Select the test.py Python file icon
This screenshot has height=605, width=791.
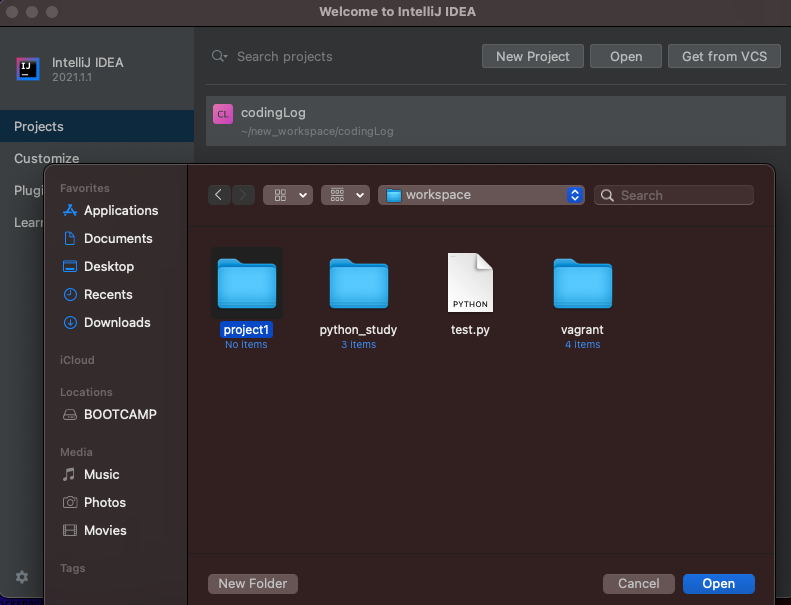pyautogui.click(x=470, y=283)
